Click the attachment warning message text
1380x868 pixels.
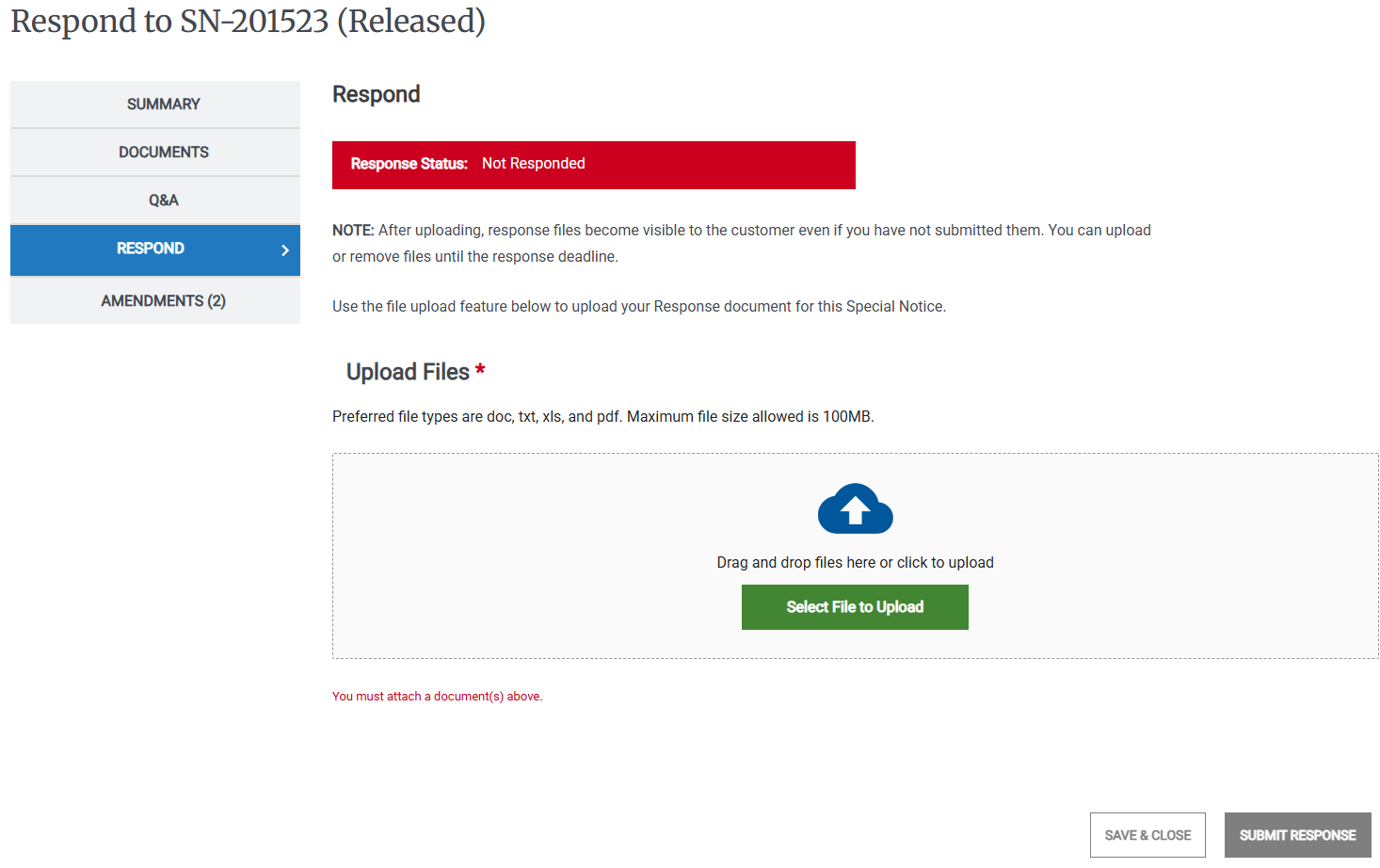pos(437,696)
